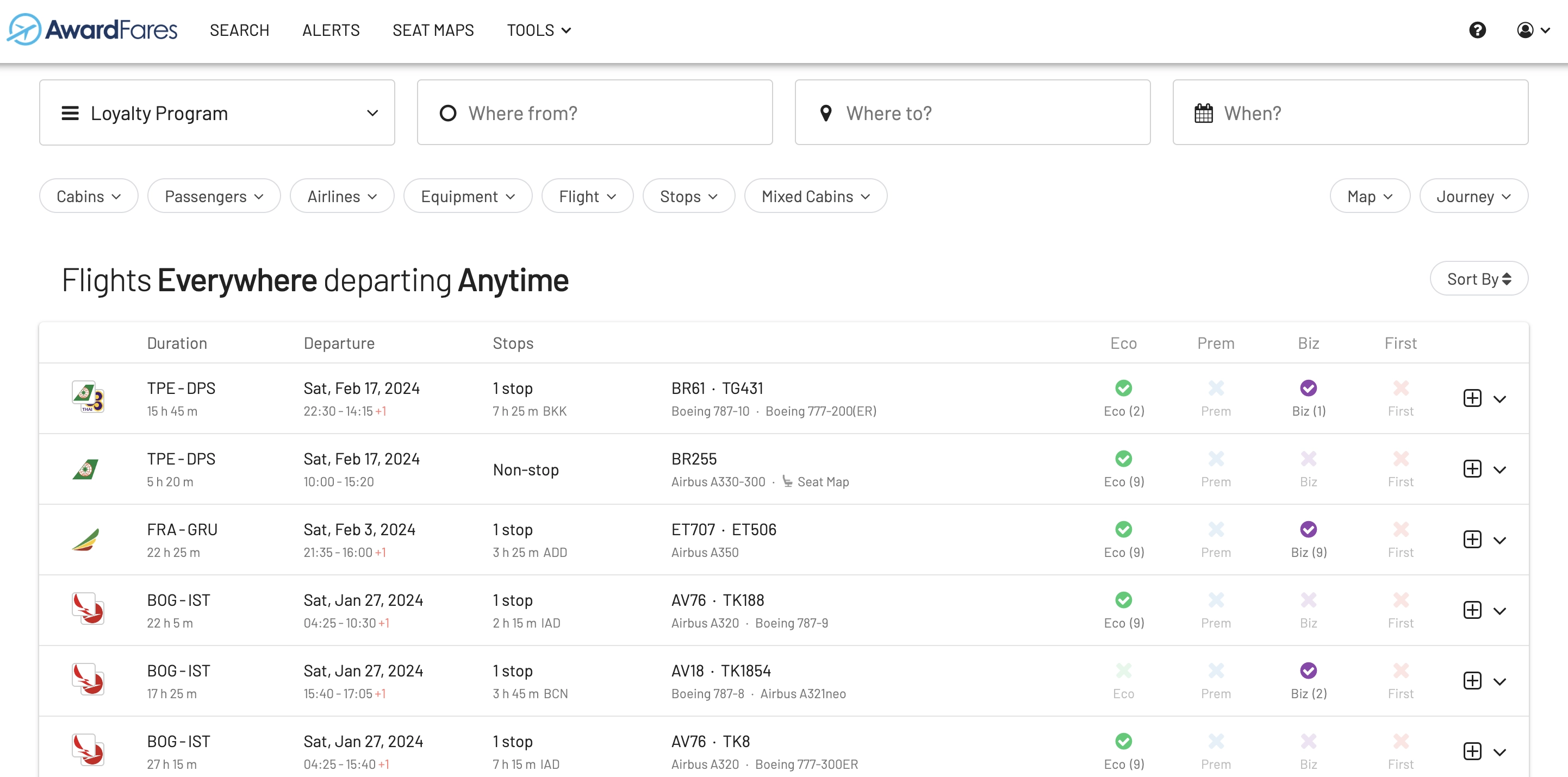Click Eco (9) check for AV76 TK188
1568x777 pixels.
click(x=1123, y=600)
